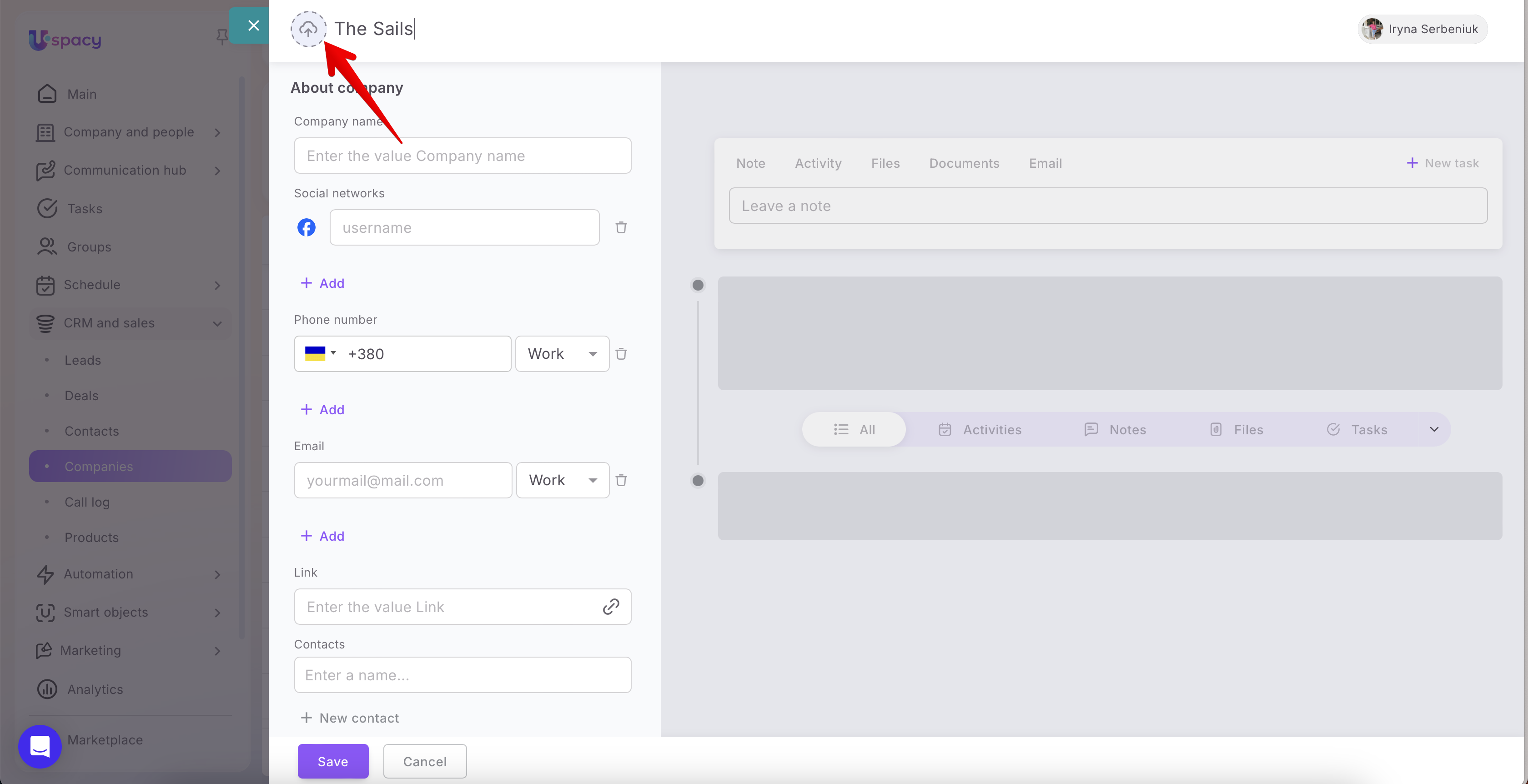Close the company panel with X button

(x=253, y=25)
